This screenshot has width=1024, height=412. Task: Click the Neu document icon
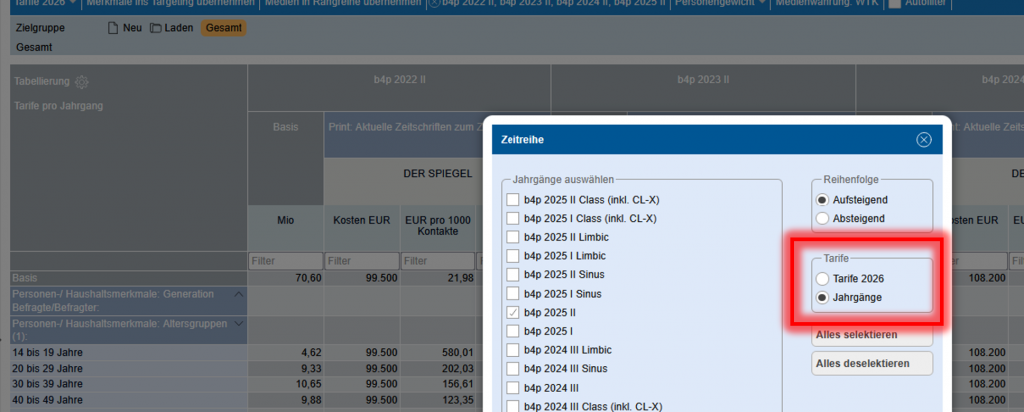(x=113, y=28)
